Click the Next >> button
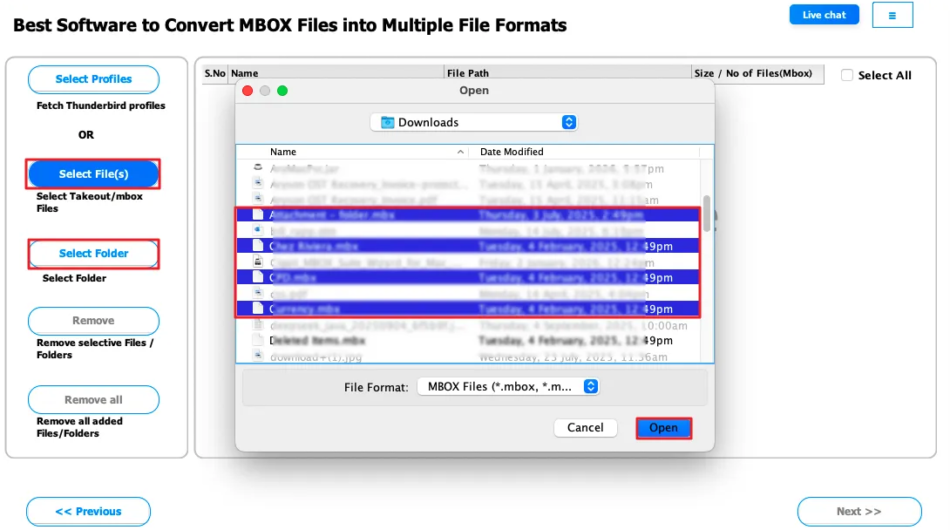 [x=859, y=511]
